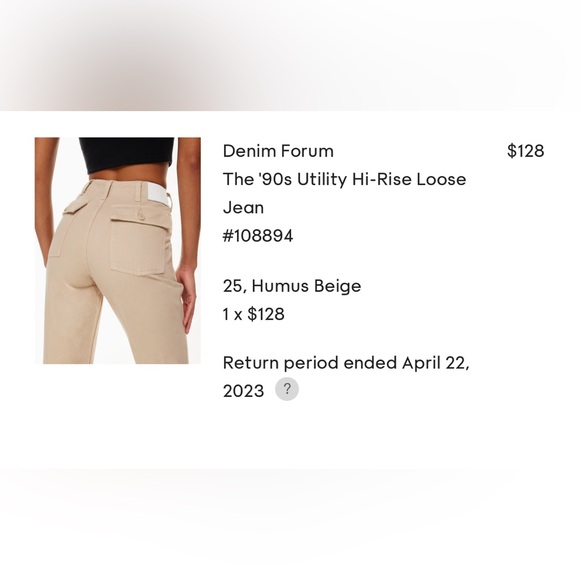The height and width of the screenshot is (580, 580).
Task: Click the $128 price at right
Action: click(525, 151)
